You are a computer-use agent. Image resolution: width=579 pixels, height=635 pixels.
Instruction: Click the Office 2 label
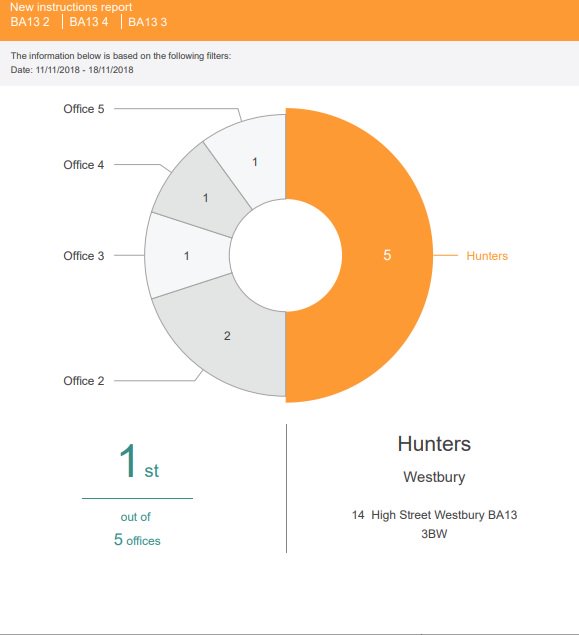[84, 381]
